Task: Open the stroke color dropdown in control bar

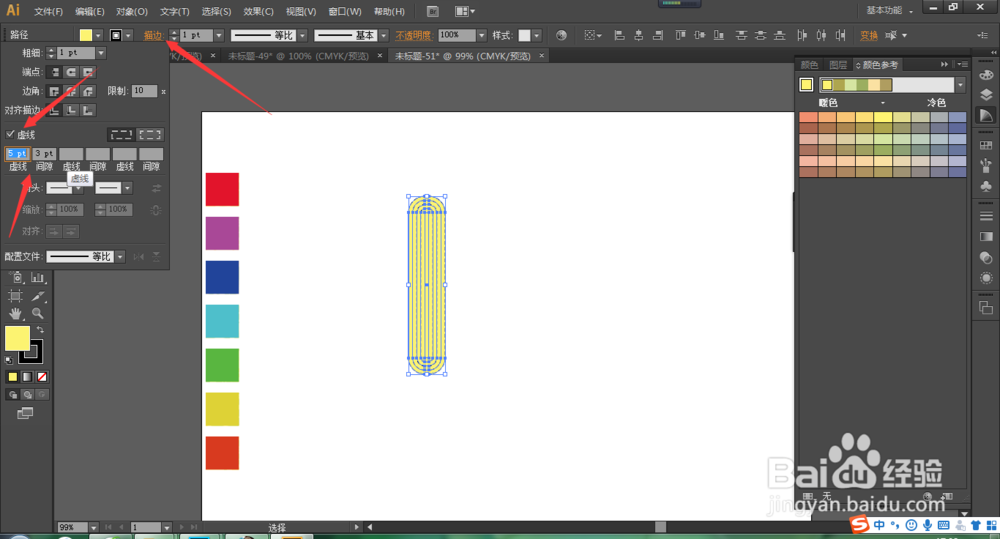Action: point(128,36)
